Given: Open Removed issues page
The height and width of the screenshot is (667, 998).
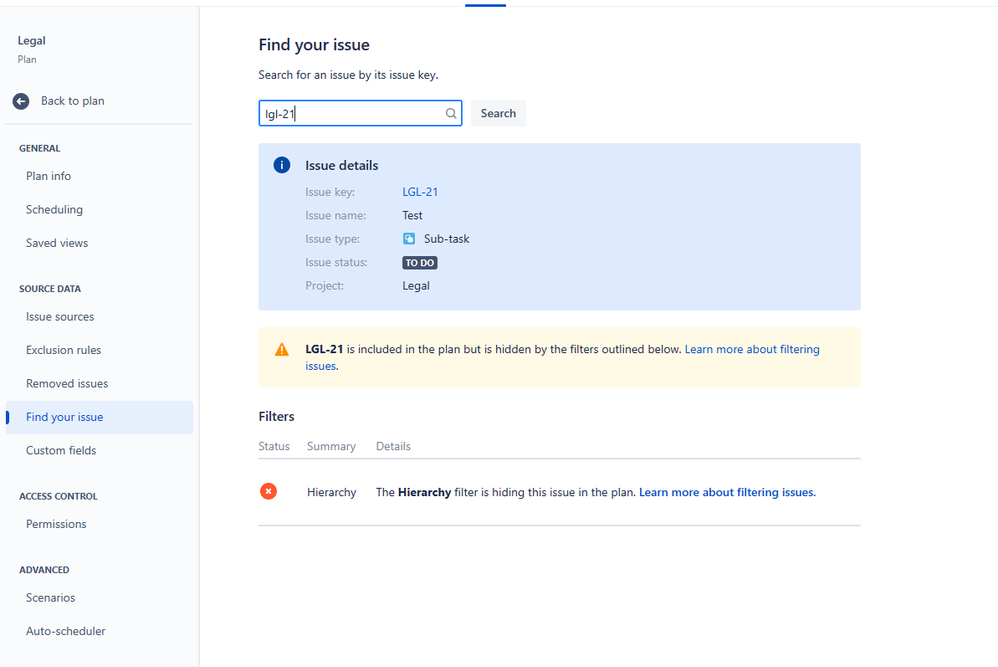Looking at the screenshot, I should [x=67, y=384].
